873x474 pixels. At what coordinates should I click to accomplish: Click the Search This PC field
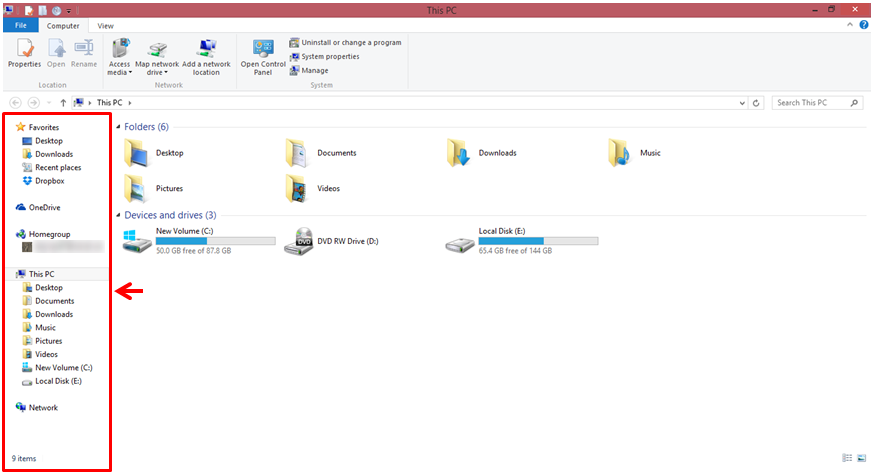click(x=817, y=102)
